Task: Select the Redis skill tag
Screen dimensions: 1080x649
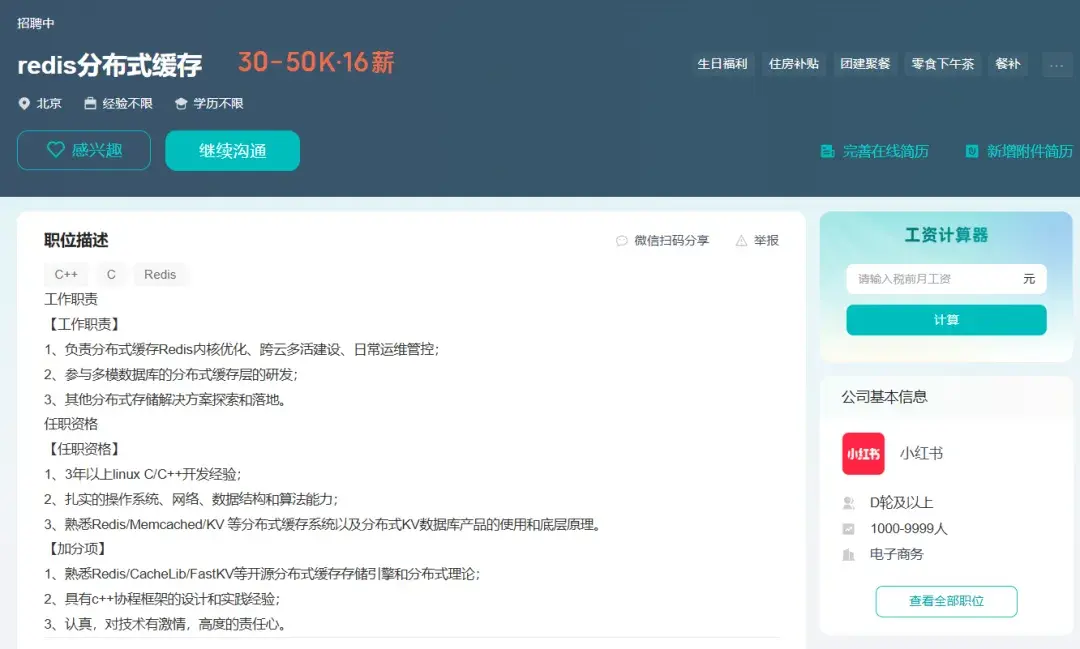Action: tap(161, 274)
